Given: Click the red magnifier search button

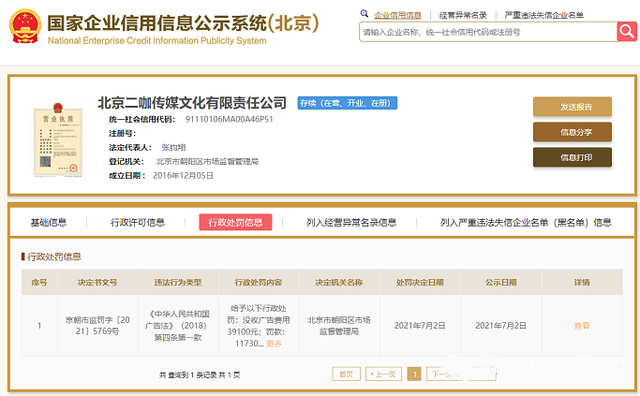Looking at the screenshot, I should pyautogui.click(x=627, y=31).
